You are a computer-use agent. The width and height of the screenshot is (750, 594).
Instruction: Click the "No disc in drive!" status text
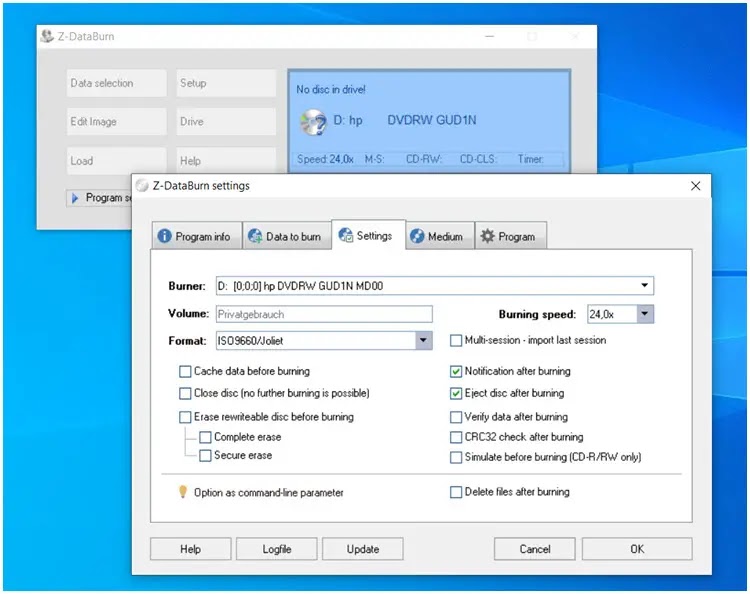click(x=331, y=89)
